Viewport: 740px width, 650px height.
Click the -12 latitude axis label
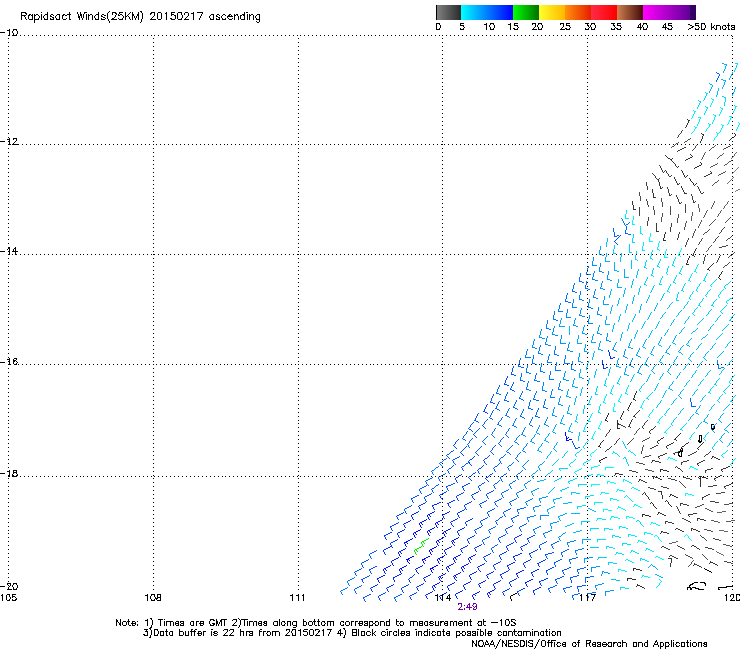pos(9,142)
